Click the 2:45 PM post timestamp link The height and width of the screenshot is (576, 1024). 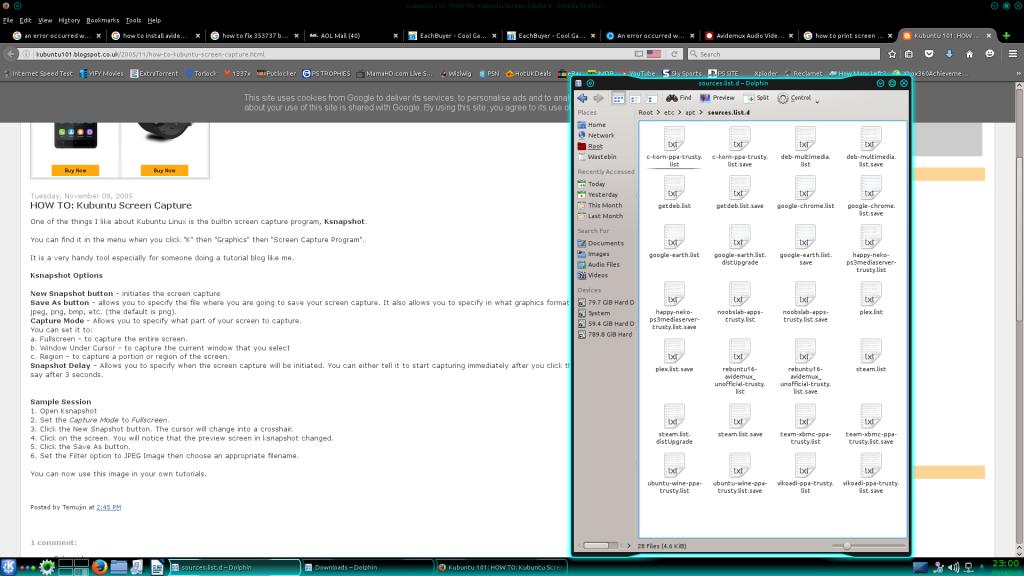point(108,509)
